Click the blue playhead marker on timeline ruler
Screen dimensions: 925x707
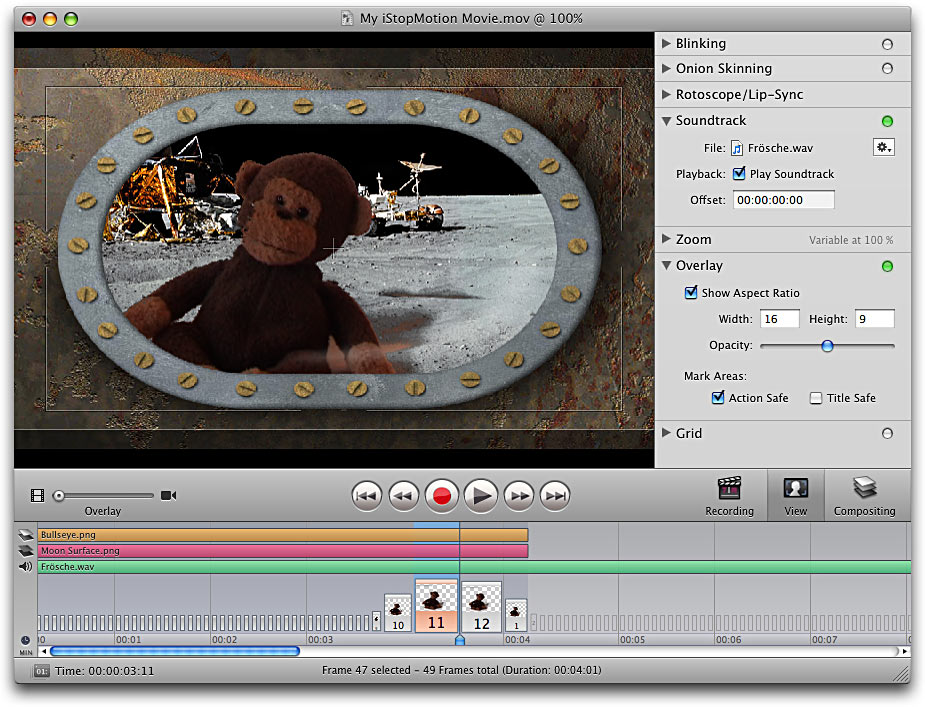coord(460,640)
